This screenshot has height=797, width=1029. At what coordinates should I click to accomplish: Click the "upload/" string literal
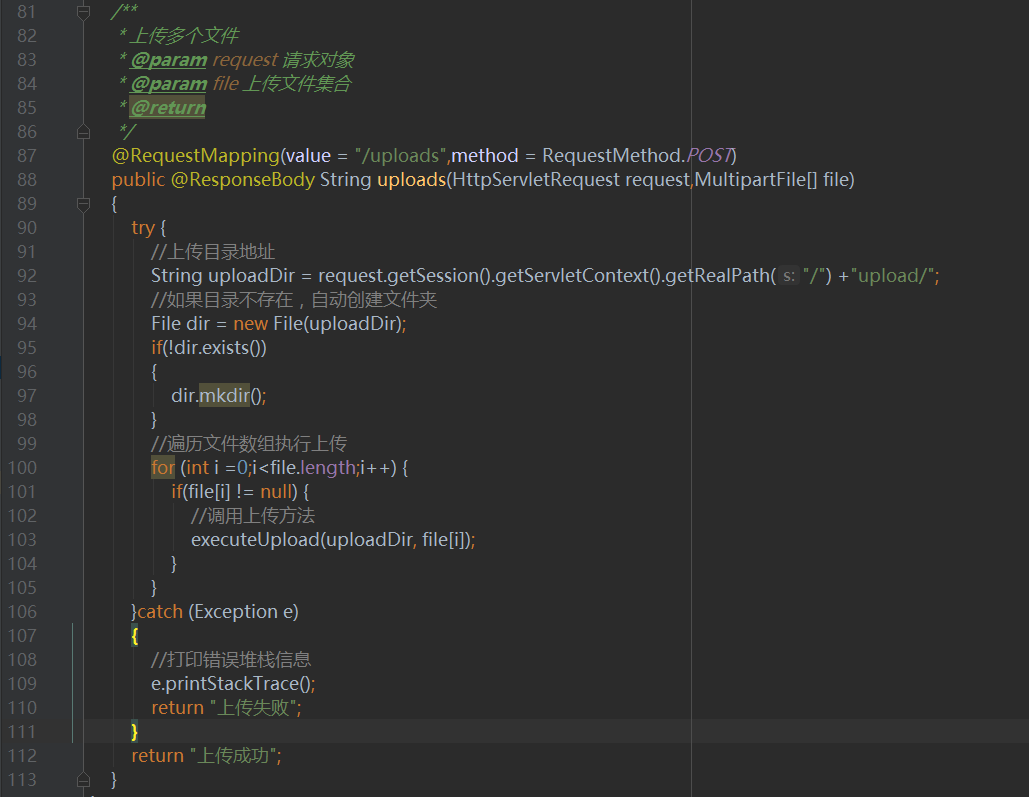892,276
